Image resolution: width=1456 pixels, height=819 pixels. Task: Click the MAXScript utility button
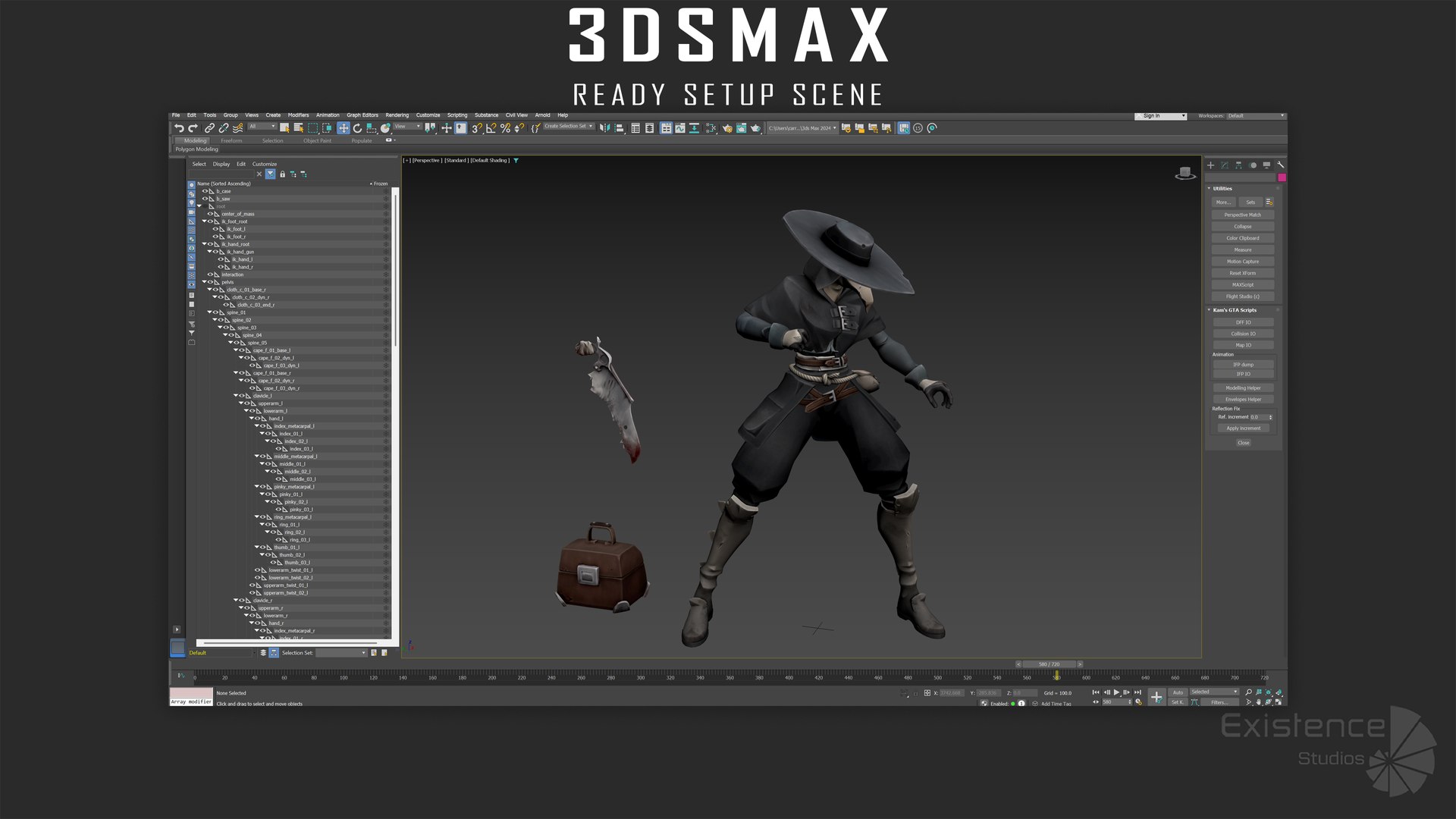tap(1243, 285)
